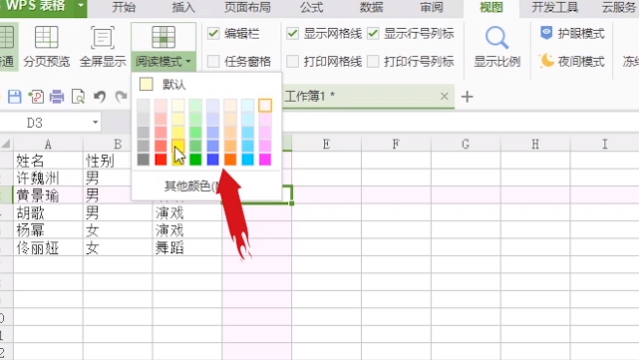This screenshot has height=360, width=639.
Task: Select column E header
Action: 326,144
